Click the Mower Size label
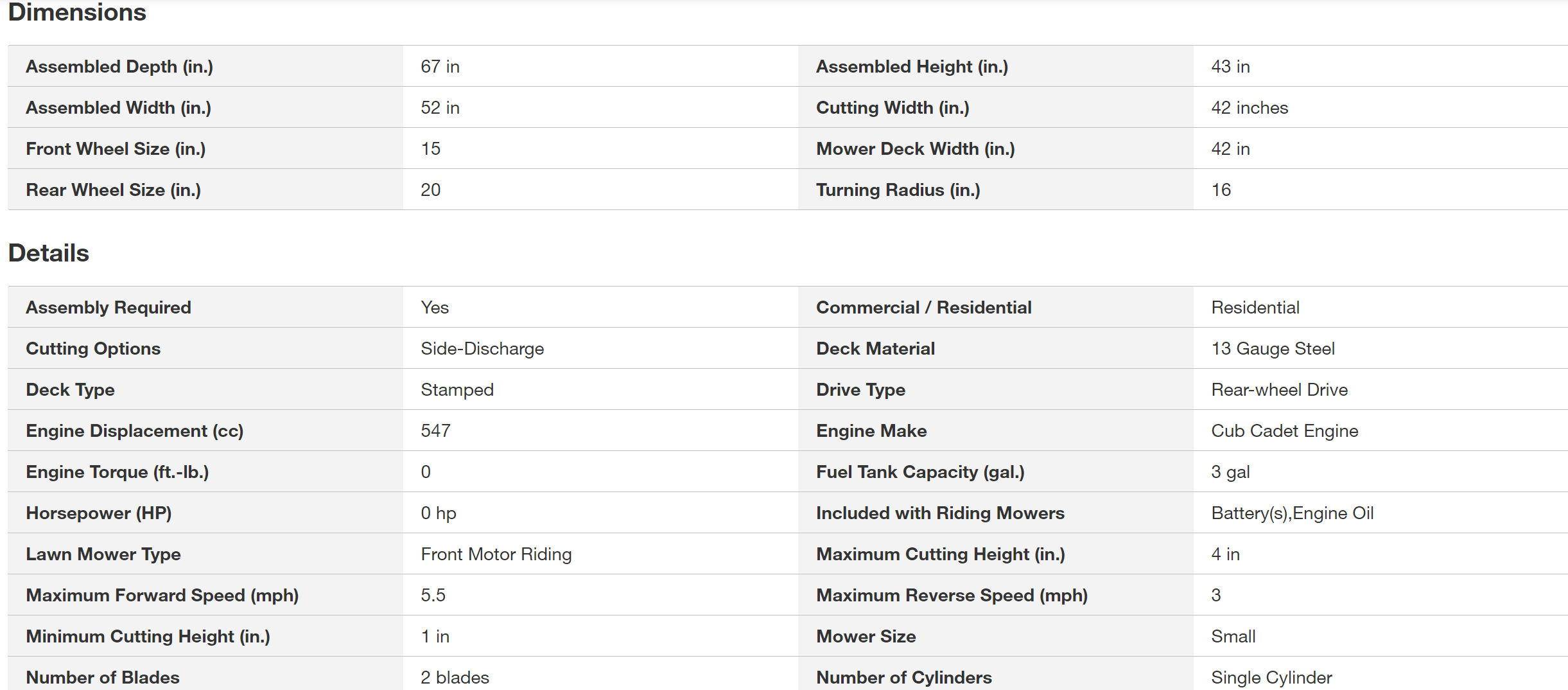This screenshot has width=1568, height=690. click(x=866, y=637)
